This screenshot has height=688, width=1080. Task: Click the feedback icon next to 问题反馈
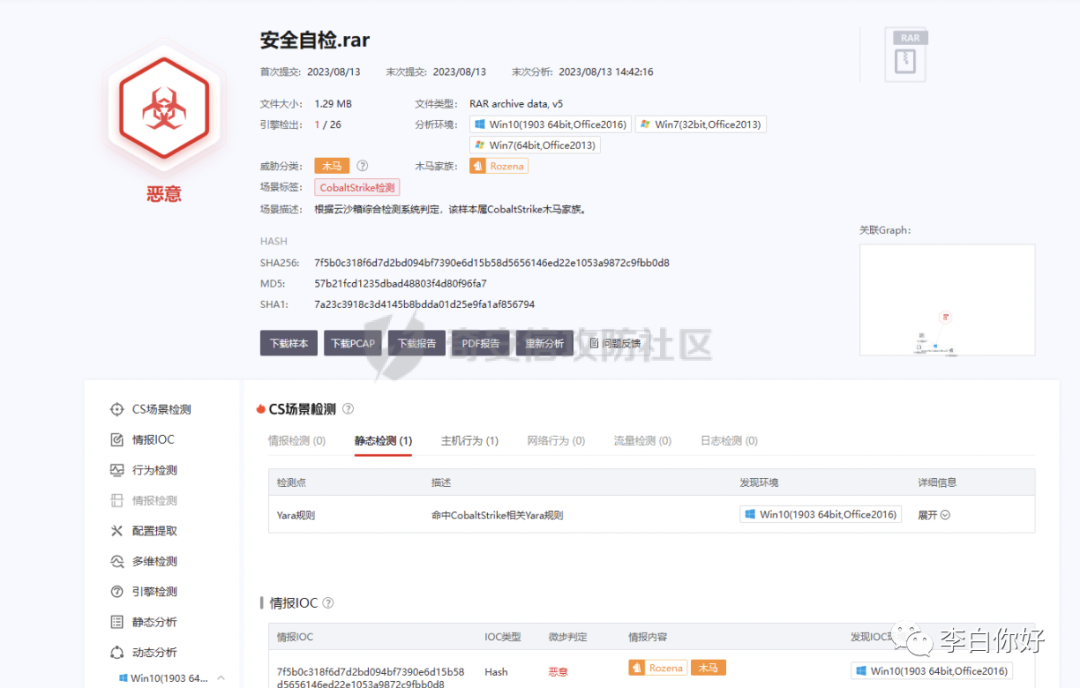(x=594, y=343)
